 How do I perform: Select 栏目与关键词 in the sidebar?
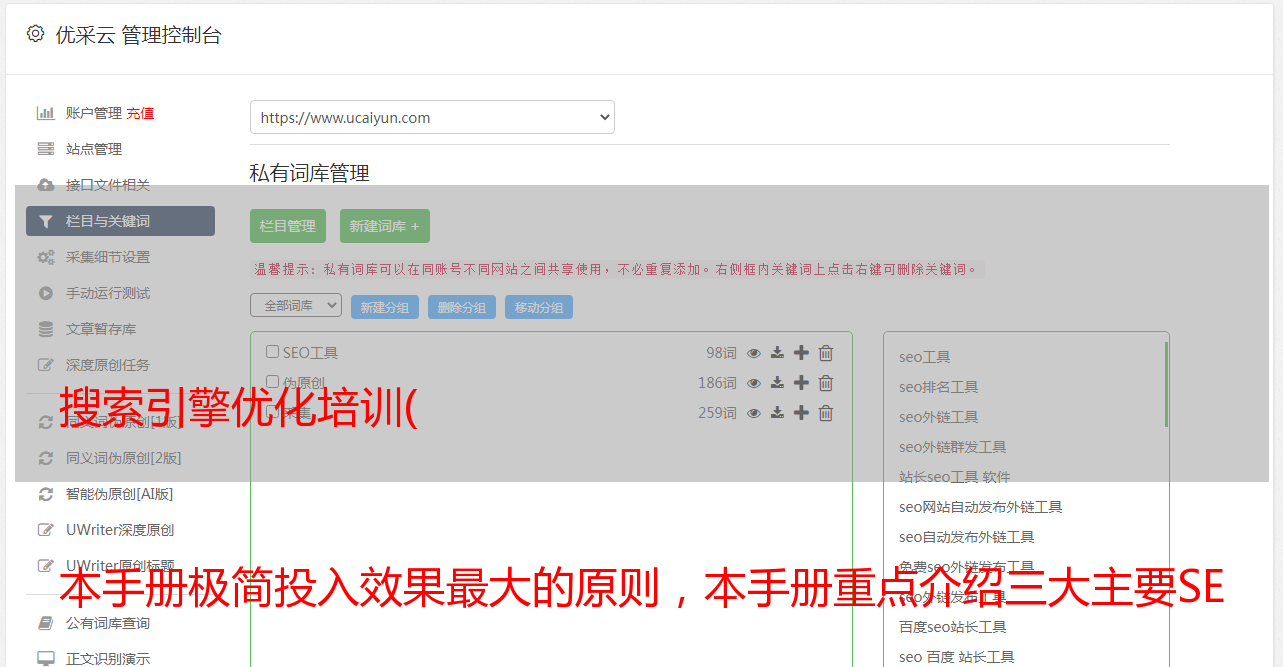(120, 221)
